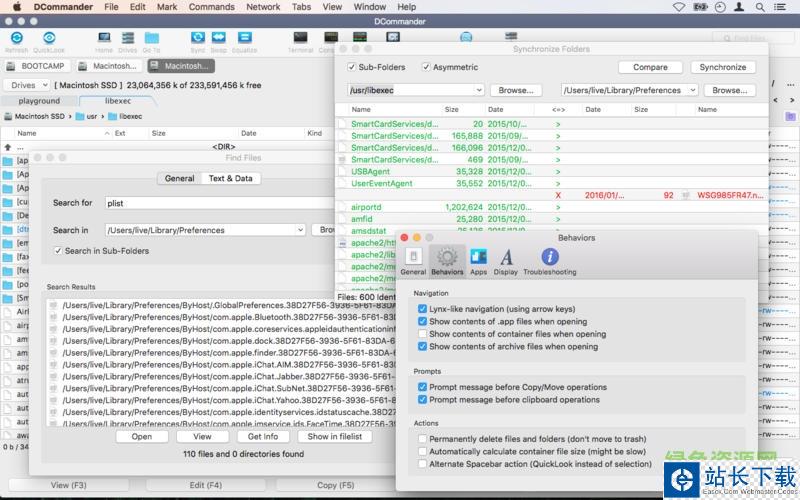The image size is (800, 500).
Task: Disable Lynx-like navigation checkbox
Action: [423, 310]
